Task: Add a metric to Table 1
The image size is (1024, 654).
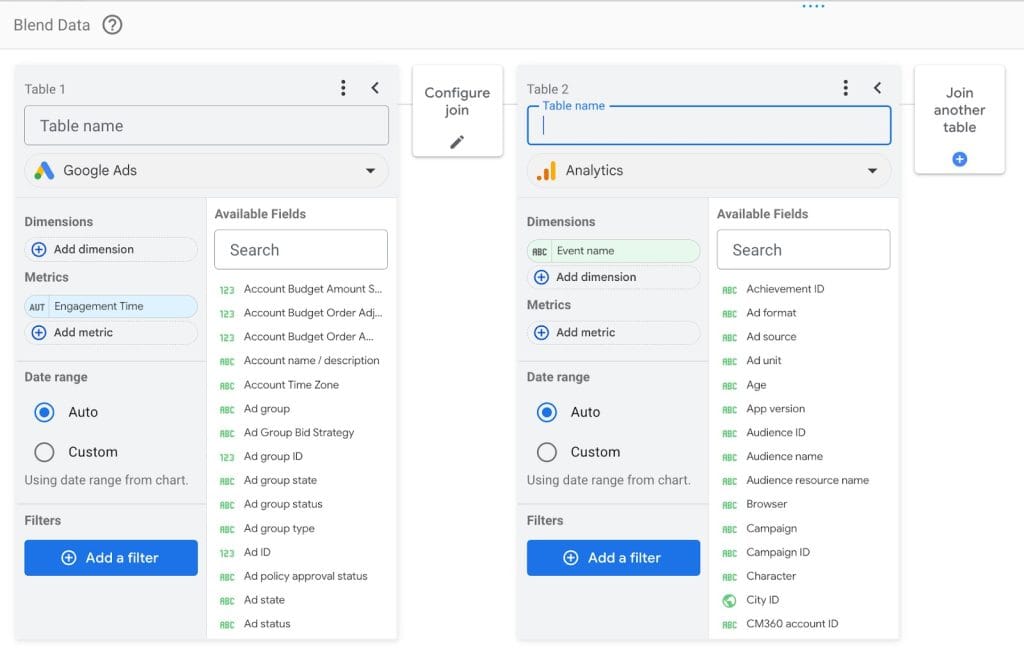Action: pyautogui.click(x=111, y=333)
